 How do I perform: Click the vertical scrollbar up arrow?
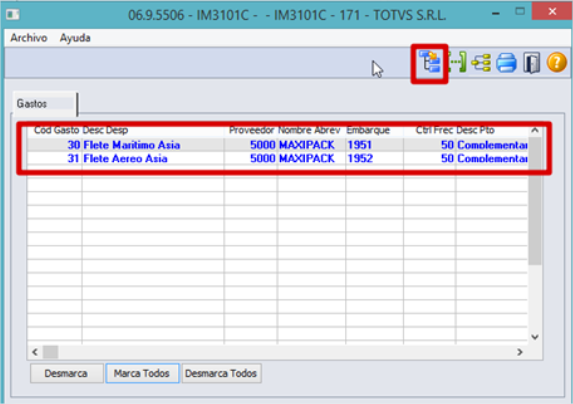(535, 130)
